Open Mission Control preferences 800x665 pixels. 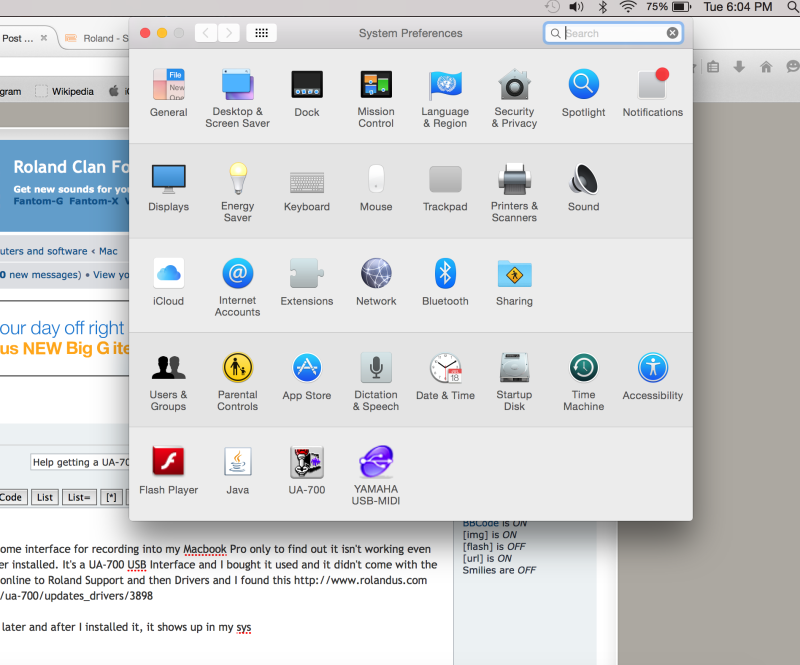[x=376, y=98]
